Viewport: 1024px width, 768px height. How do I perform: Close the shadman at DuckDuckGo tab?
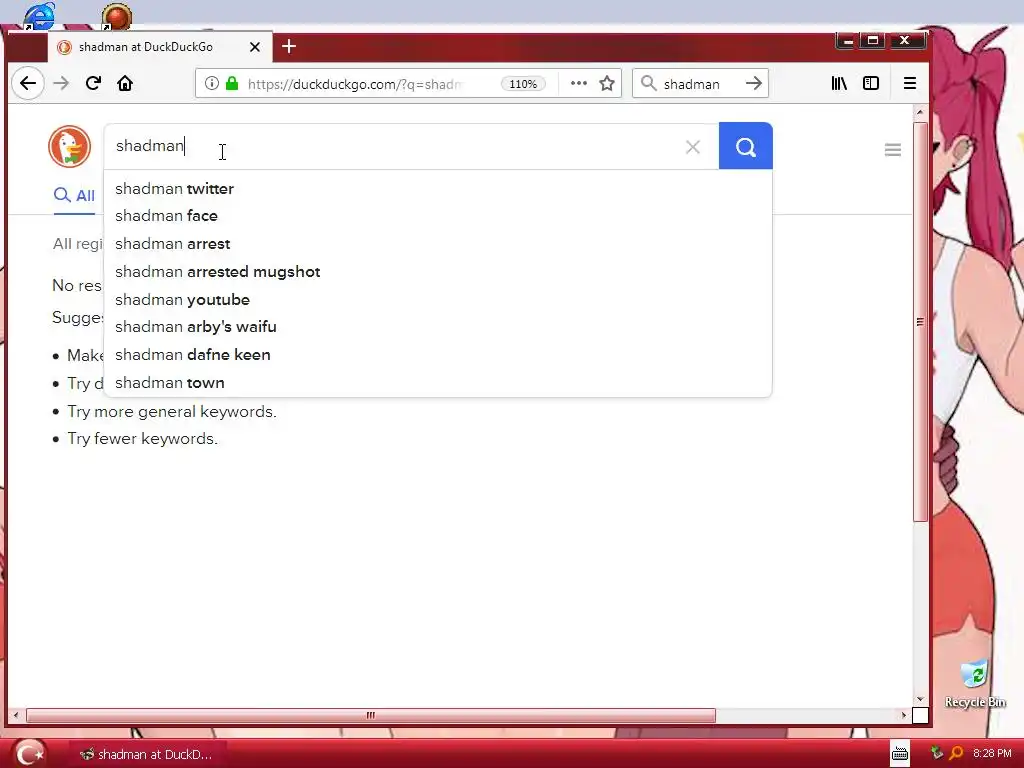(255, 47)
